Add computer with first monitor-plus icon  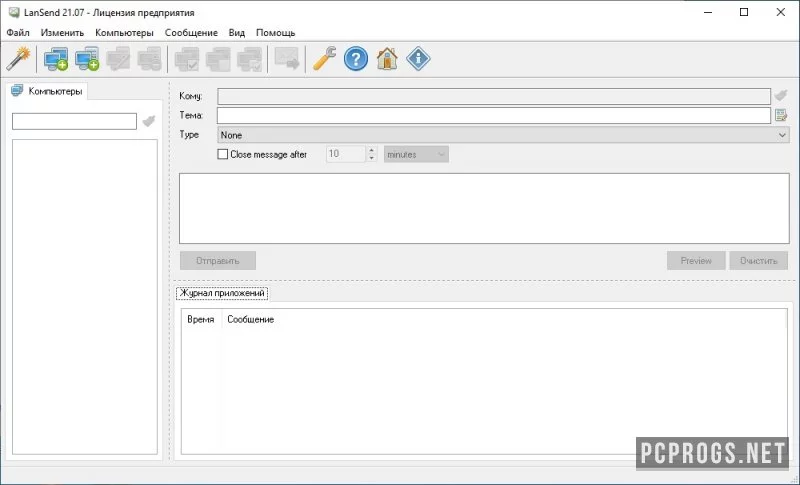[56, 59]
